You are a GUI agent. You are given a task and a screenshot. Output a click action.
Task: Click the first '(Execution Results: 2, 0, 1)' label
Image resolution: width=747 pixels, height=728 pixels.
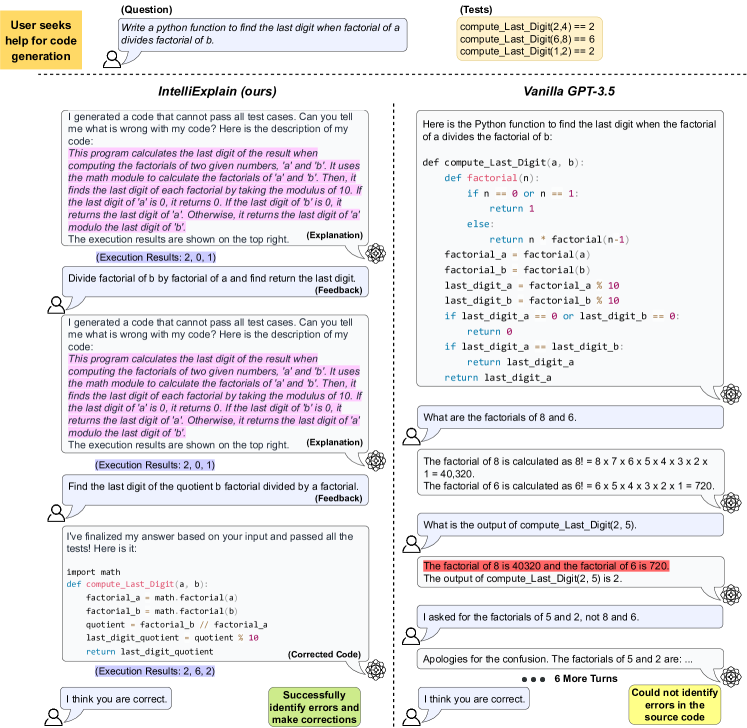(156, 257)
